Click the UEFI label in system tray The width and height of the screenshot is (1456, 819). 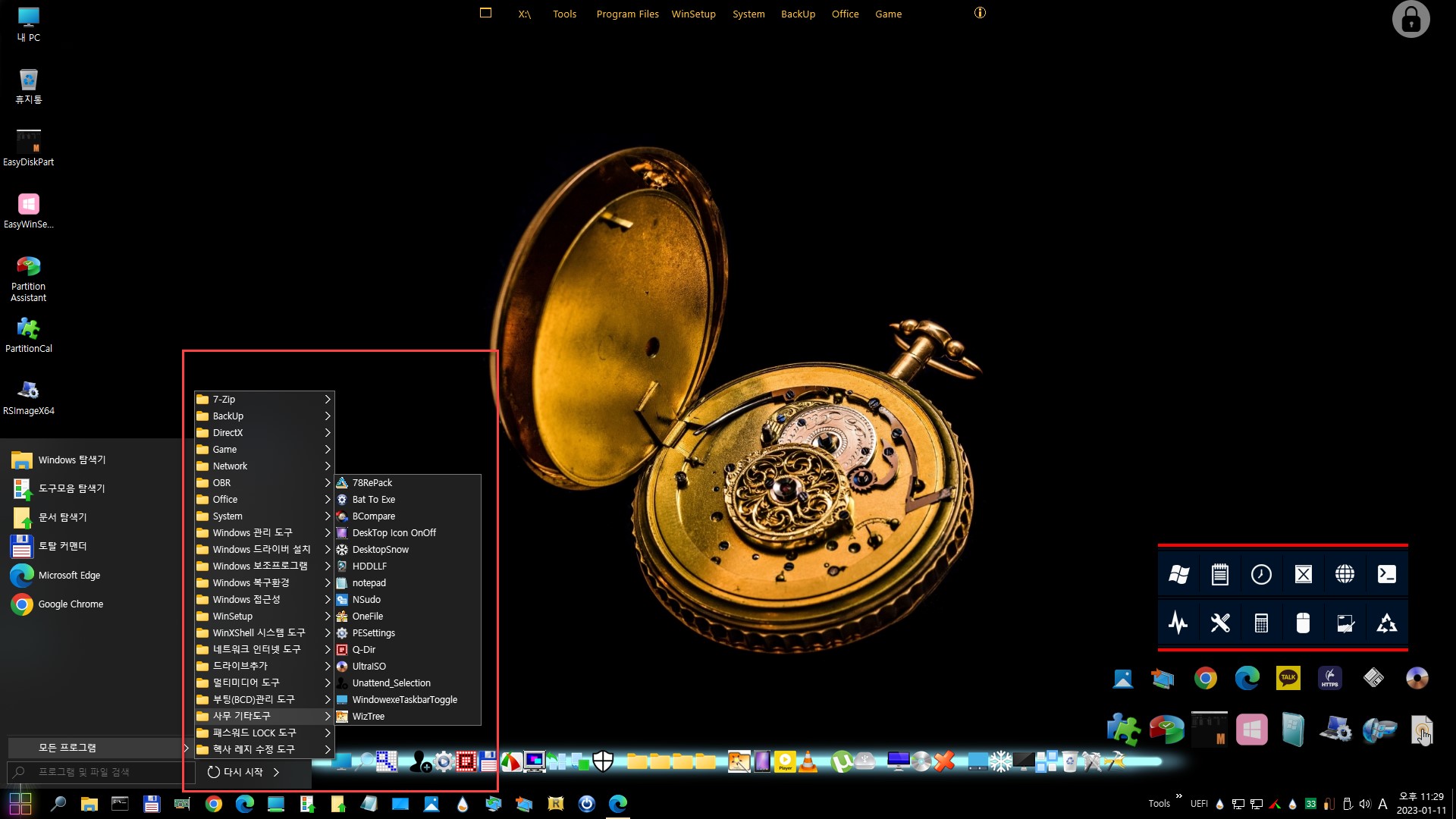click(1199, 804)
